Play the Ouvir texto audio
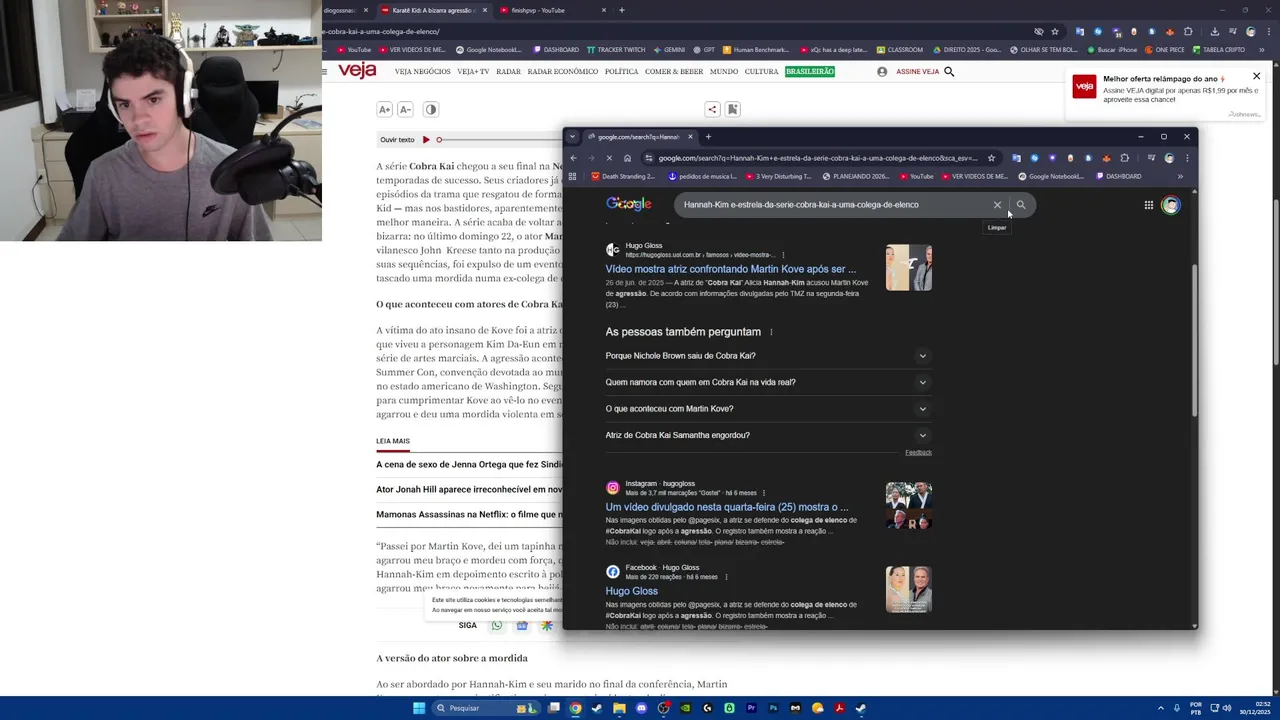1280x720 pixels. 426,140
